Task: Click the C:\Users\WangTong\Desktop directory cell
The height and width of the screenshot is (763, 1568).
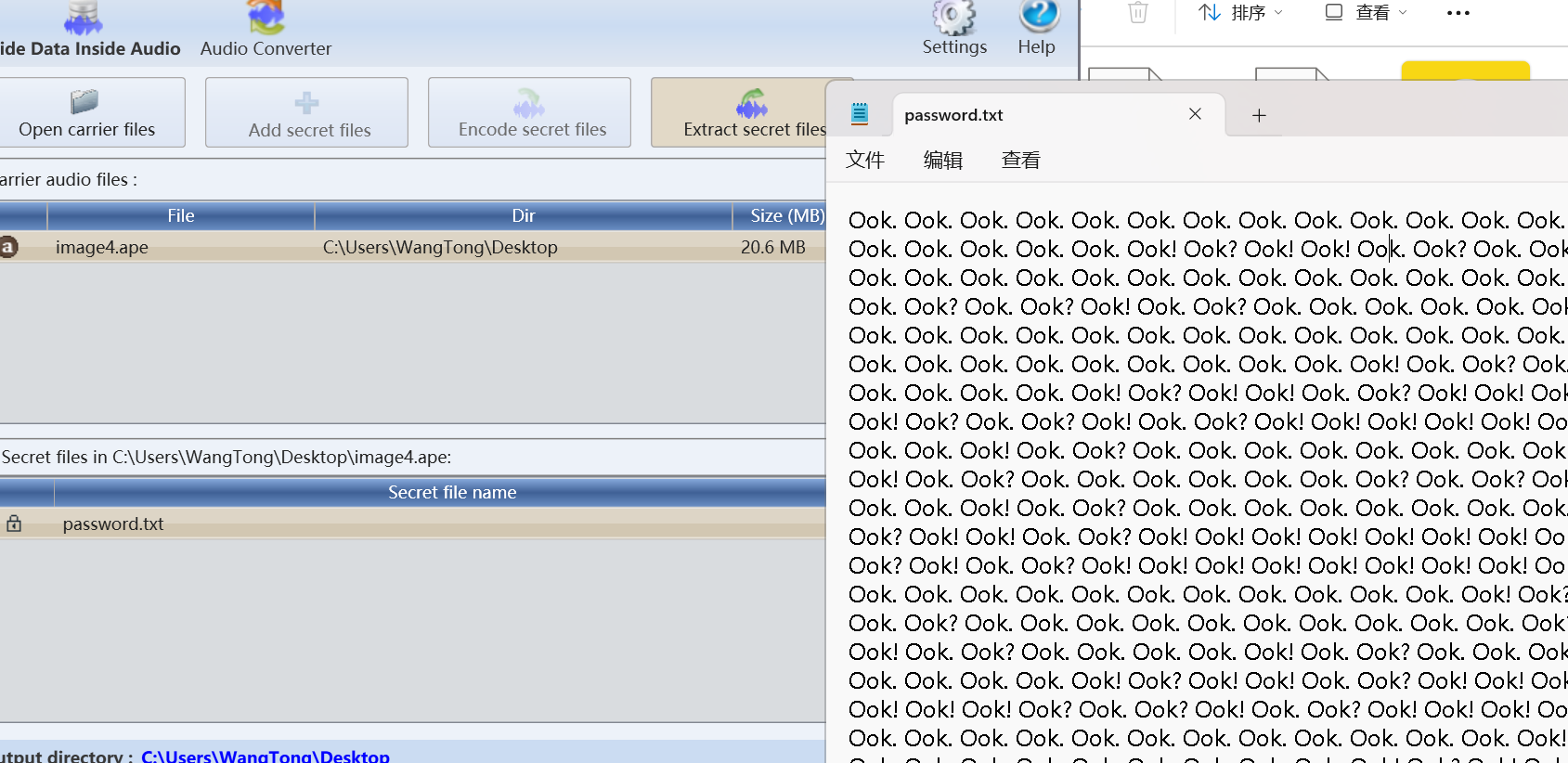Action: click(x=440, y=247)
